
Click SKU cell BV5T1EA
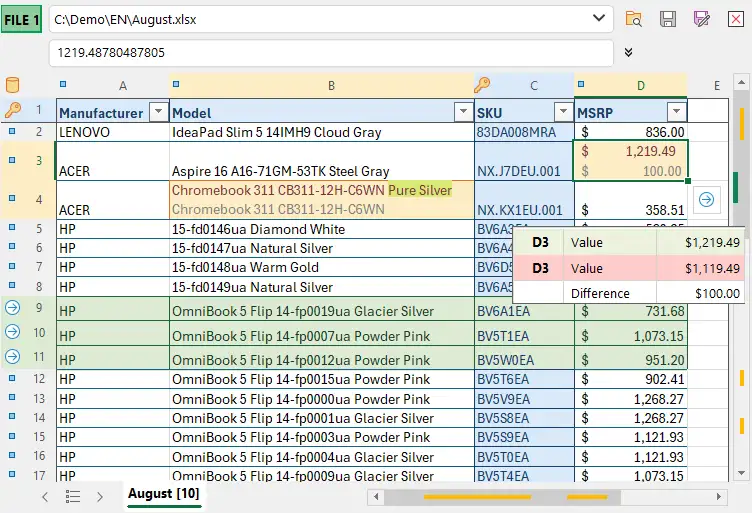point(524,333)
